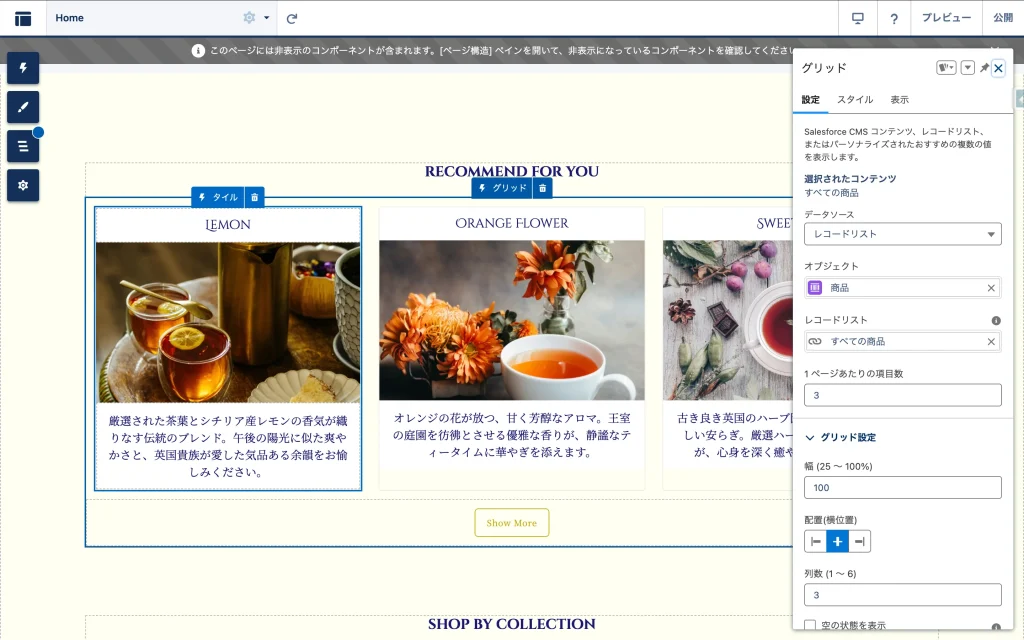Open the Home page dropdown arrow

[267, 18]
